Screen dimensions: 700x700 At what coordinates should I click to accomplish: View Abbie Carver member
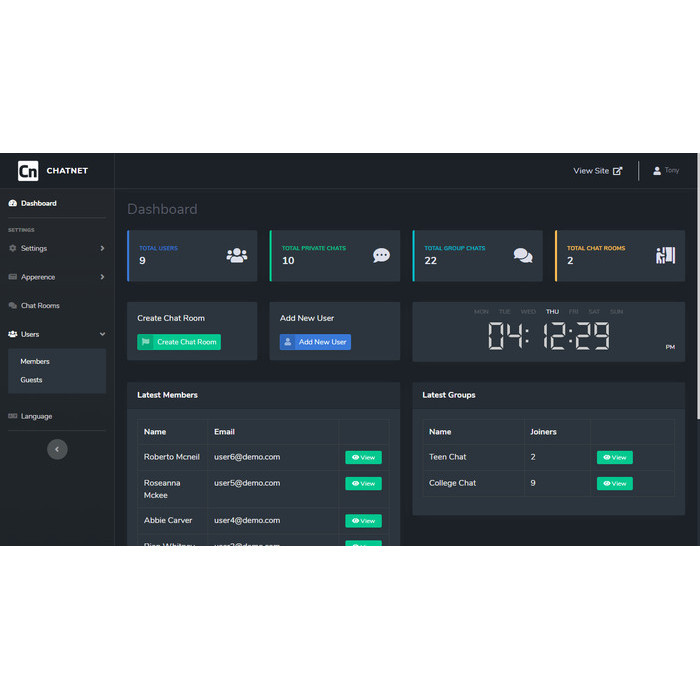pyautogui.click(x=363, y=521)
